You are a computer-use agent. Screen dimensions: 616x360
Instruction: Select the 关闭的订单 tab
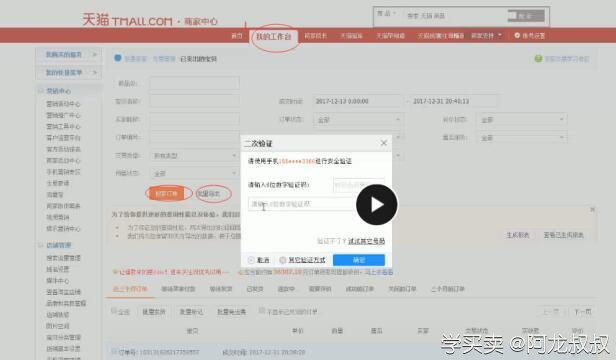pyautogui.click(x=402, y=289)
